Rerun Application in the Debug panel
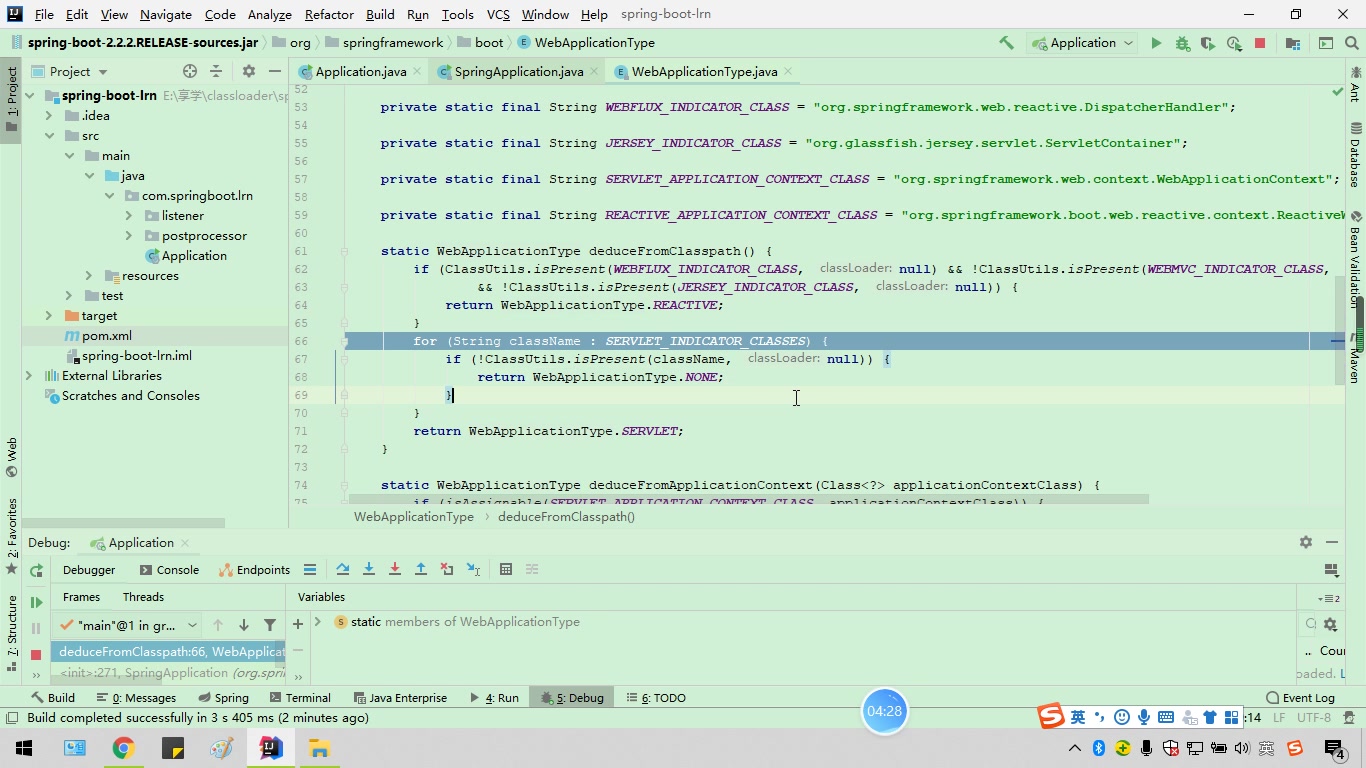The height and width of the screenshot is (768, 1366). click(x=36, y=570)
